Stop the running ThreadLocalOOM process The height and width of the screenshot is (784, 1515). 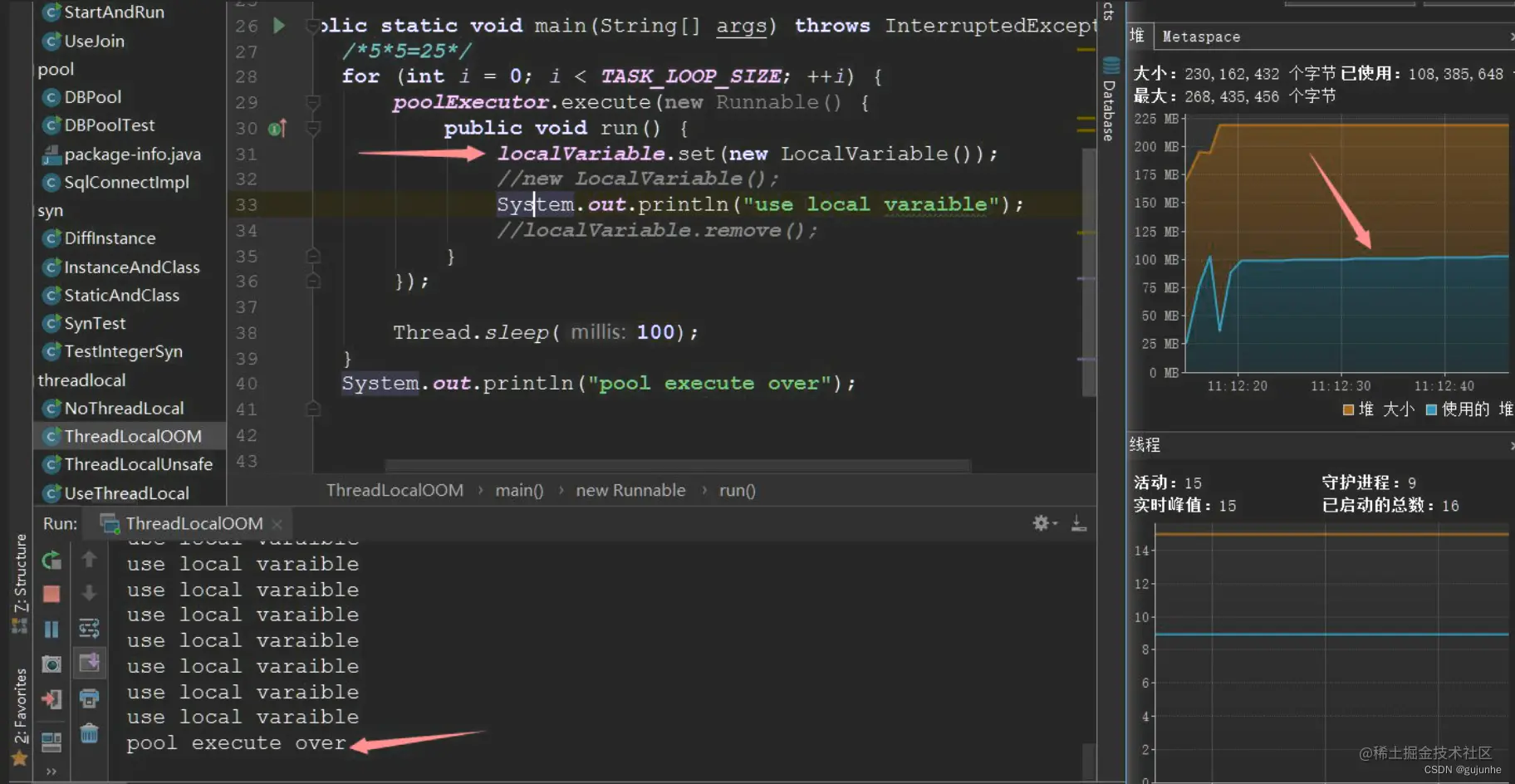(x=51, y=594)
